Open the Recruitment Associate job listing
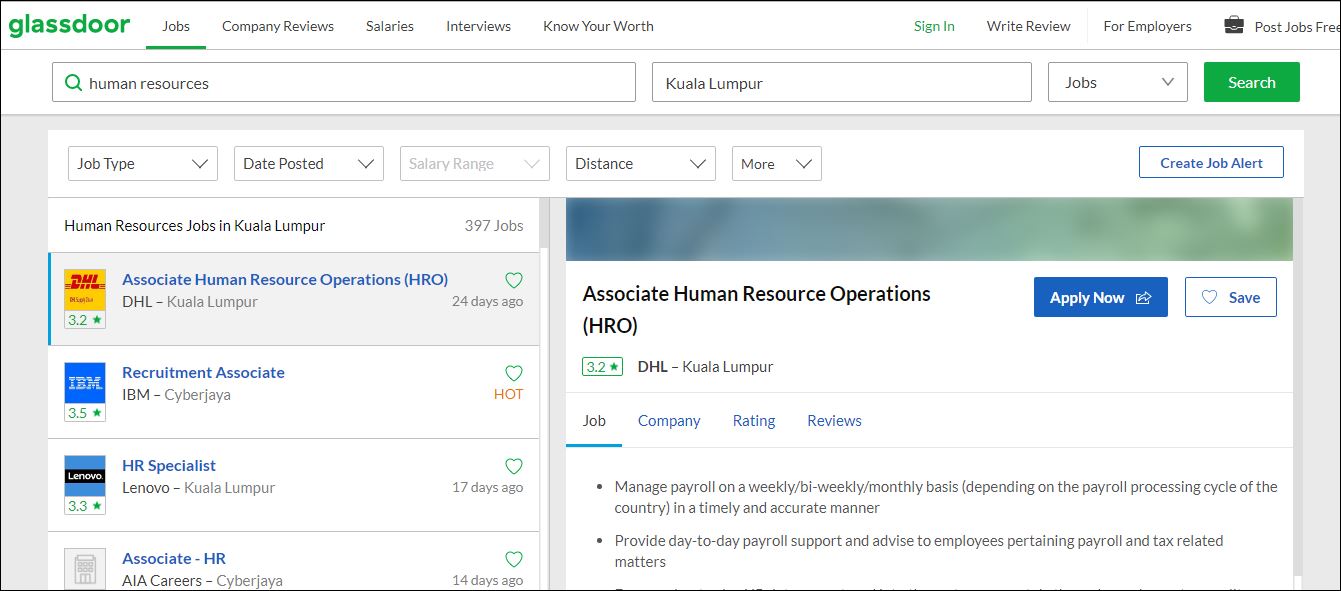Viewport: 1341px width, 591px height. pos(203,373)
